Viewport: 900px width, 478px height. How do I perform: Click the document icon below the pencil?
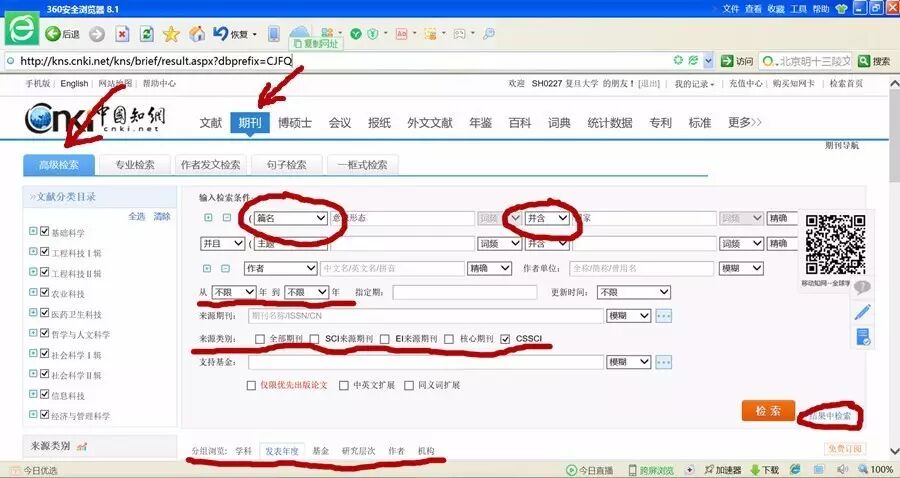click(x=863, y=337)
